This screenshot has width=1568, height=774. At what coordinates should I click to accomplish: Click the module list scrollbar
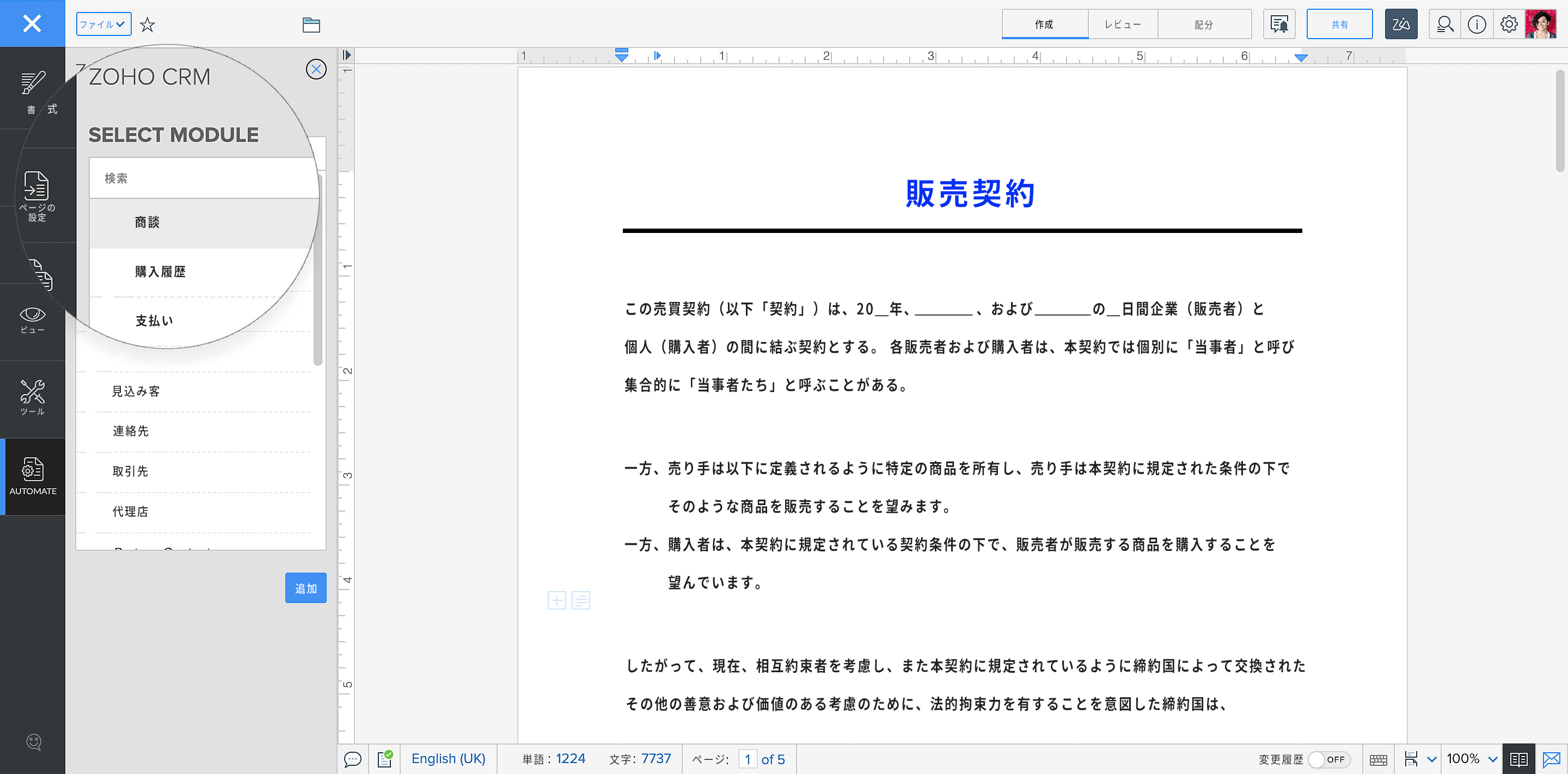tap(318, 271)
